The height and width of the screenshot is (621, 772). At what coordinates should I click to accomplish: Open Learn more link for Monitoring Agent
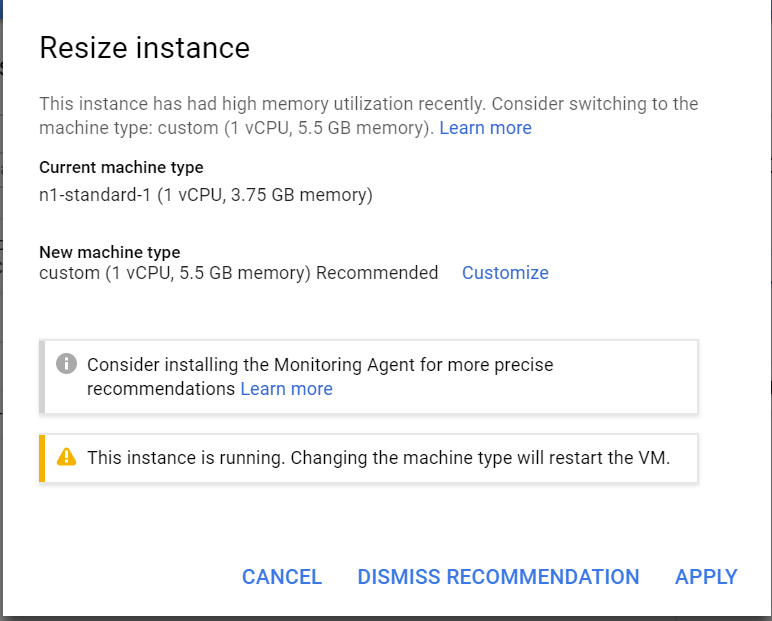pyautogui.click(x=286, y=389)
